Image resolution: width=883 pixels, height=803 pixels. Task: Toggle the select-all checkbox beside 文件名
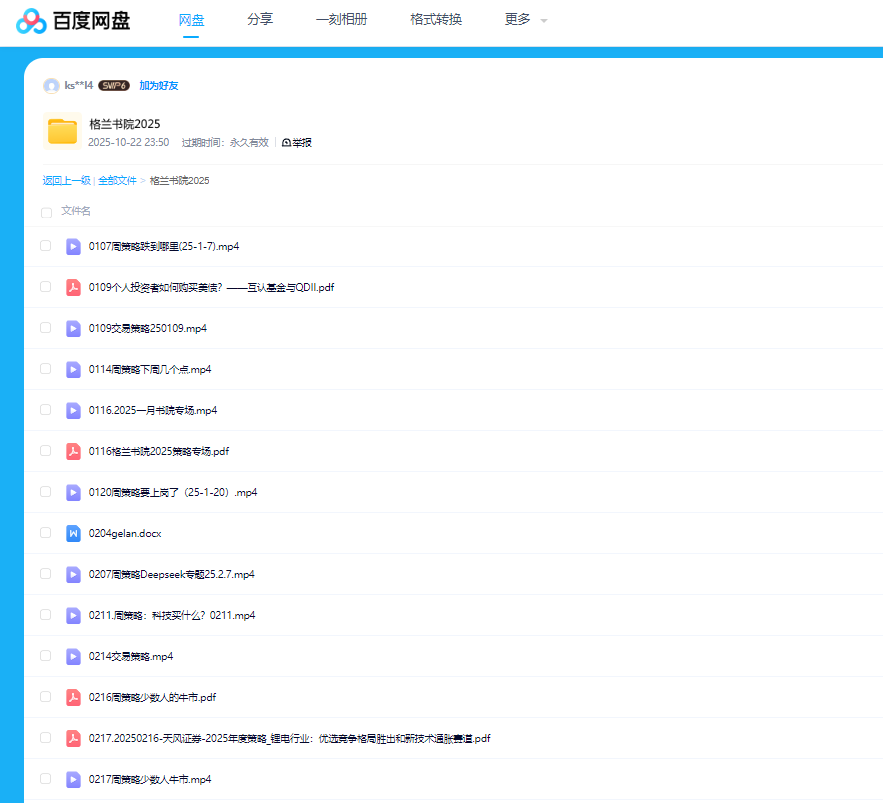click(46, 212)
